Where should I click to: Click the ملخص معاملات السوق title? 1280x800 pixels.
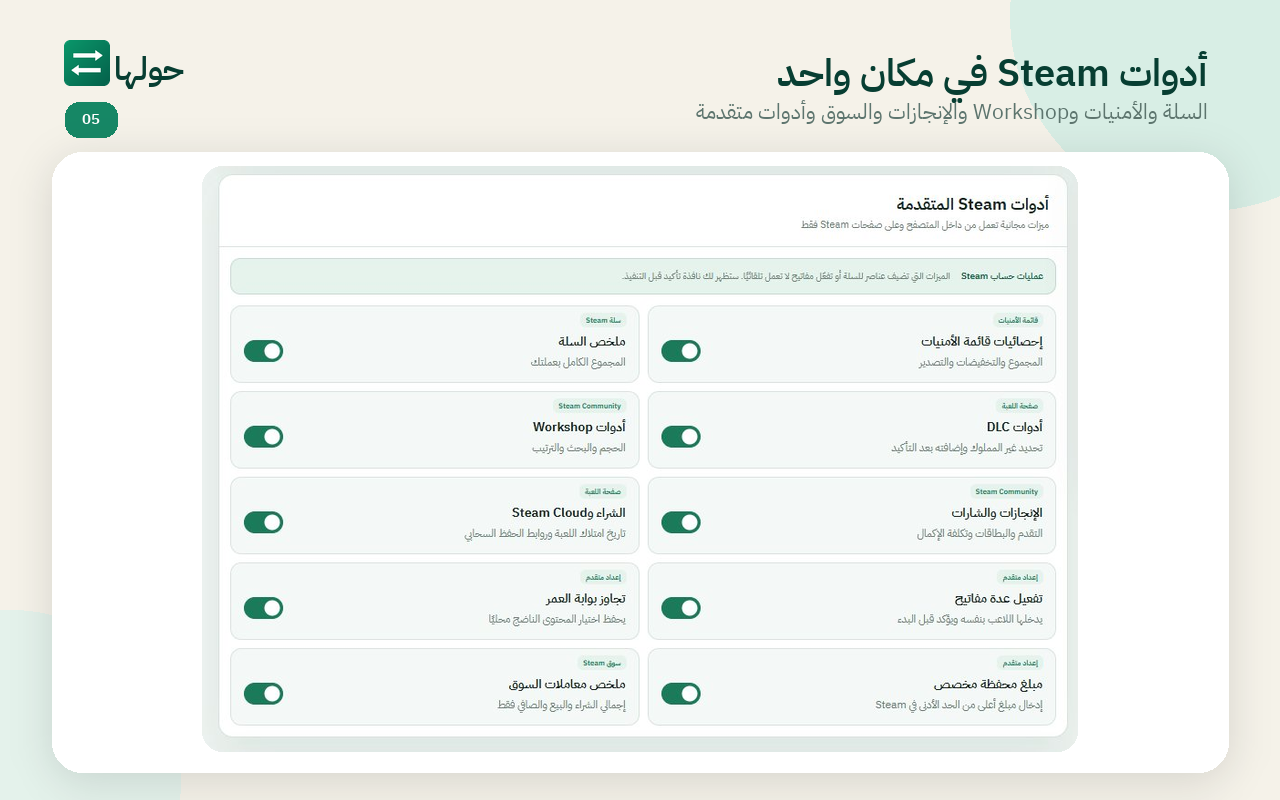567,685
